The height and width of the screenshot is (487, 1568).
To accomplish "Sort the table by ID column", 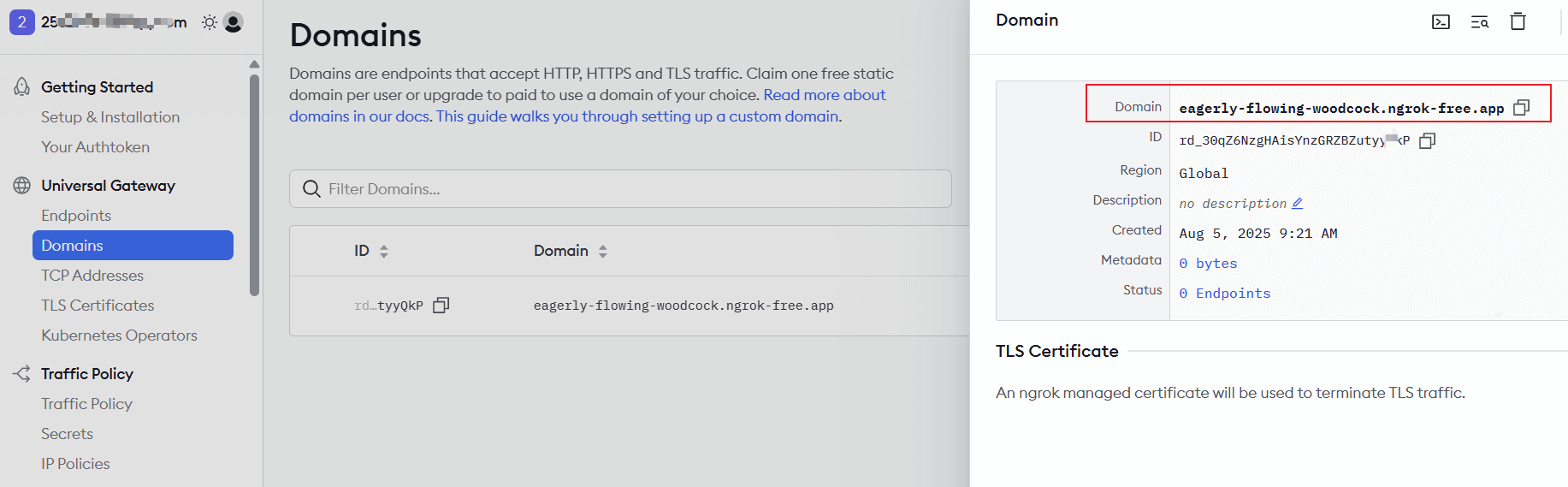I will [x=383, y=251].
